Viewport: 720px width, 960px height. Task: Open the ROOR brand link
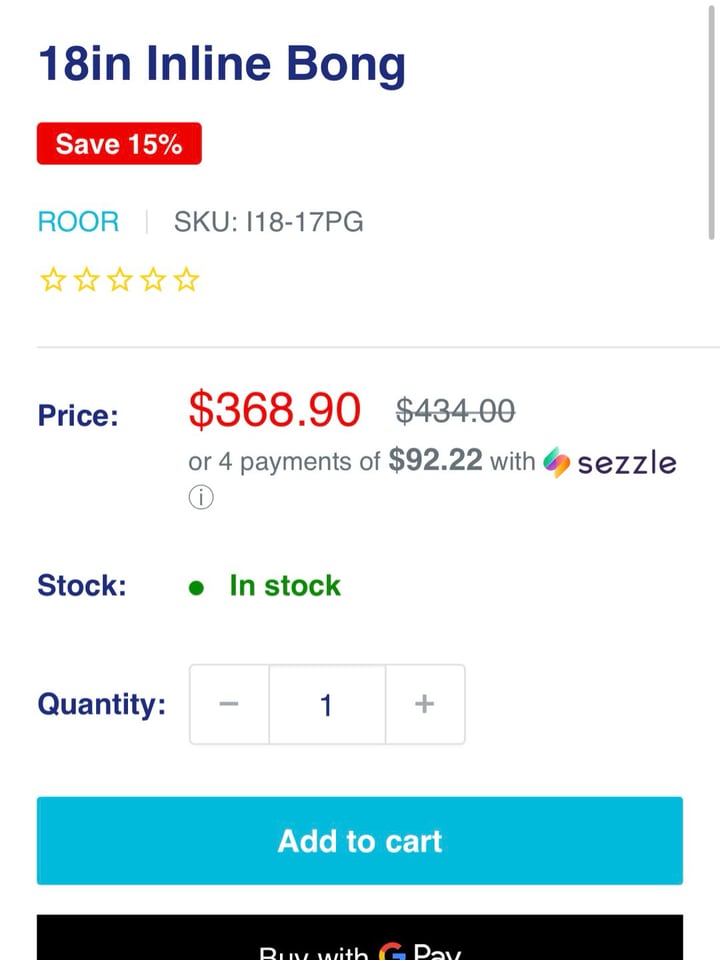coord(78,222)
